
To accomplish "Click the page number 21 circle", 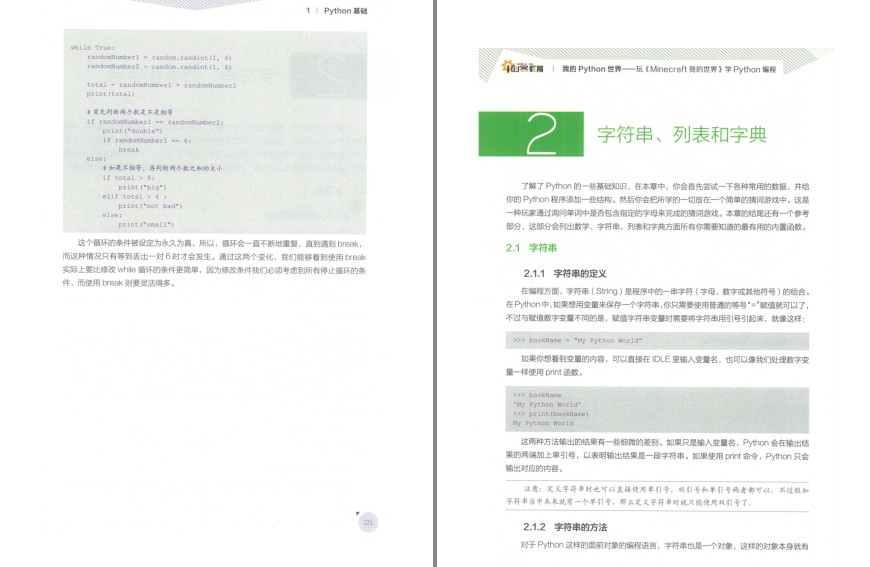I will (x=368, y=523).
